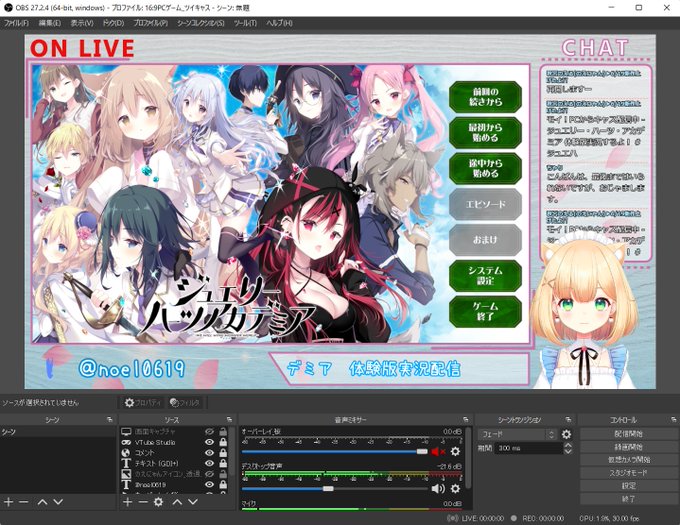Click the プロパティ button above sources
Screen dimensions: 680x525
[143, 403]
